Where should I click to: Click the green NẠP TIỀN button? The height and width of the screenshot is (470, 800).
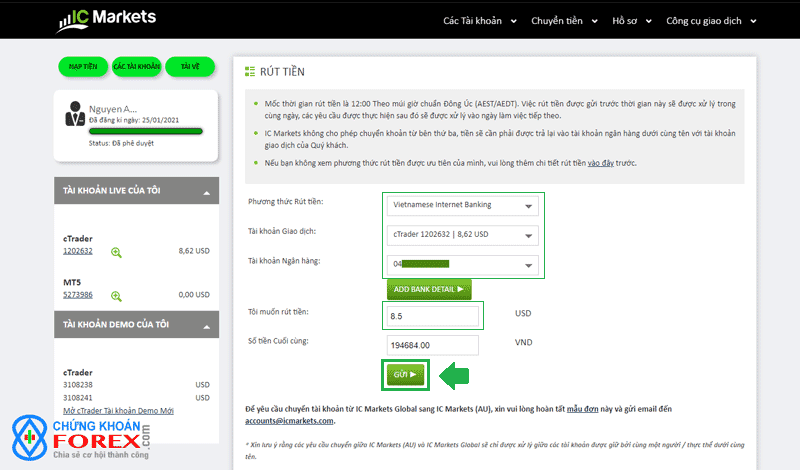(x=83, y=66)
